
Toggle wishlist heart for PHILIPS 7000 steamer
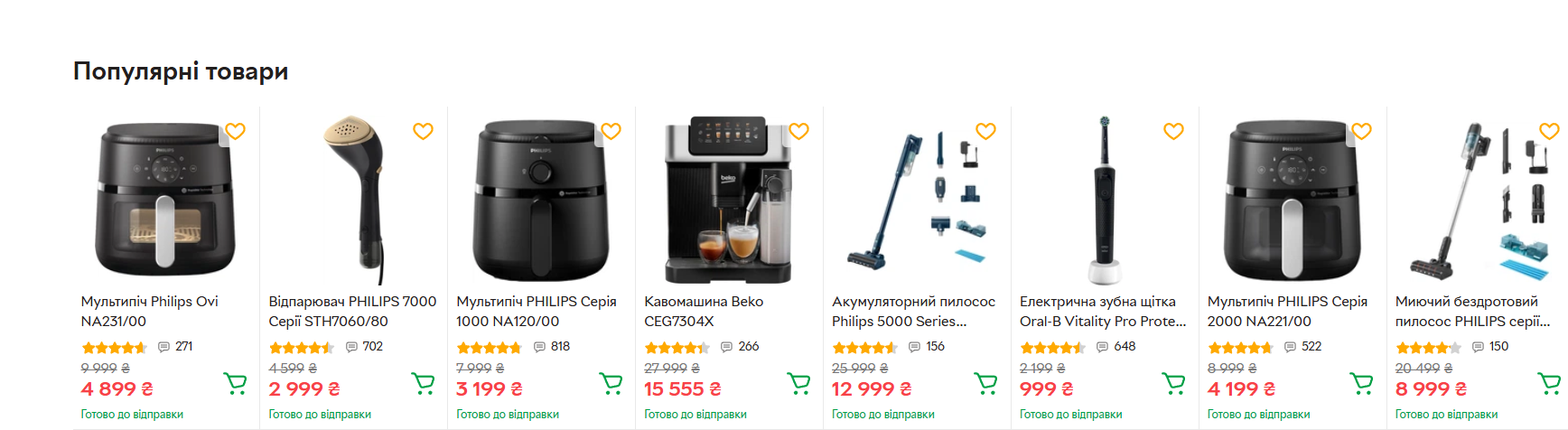423,131
